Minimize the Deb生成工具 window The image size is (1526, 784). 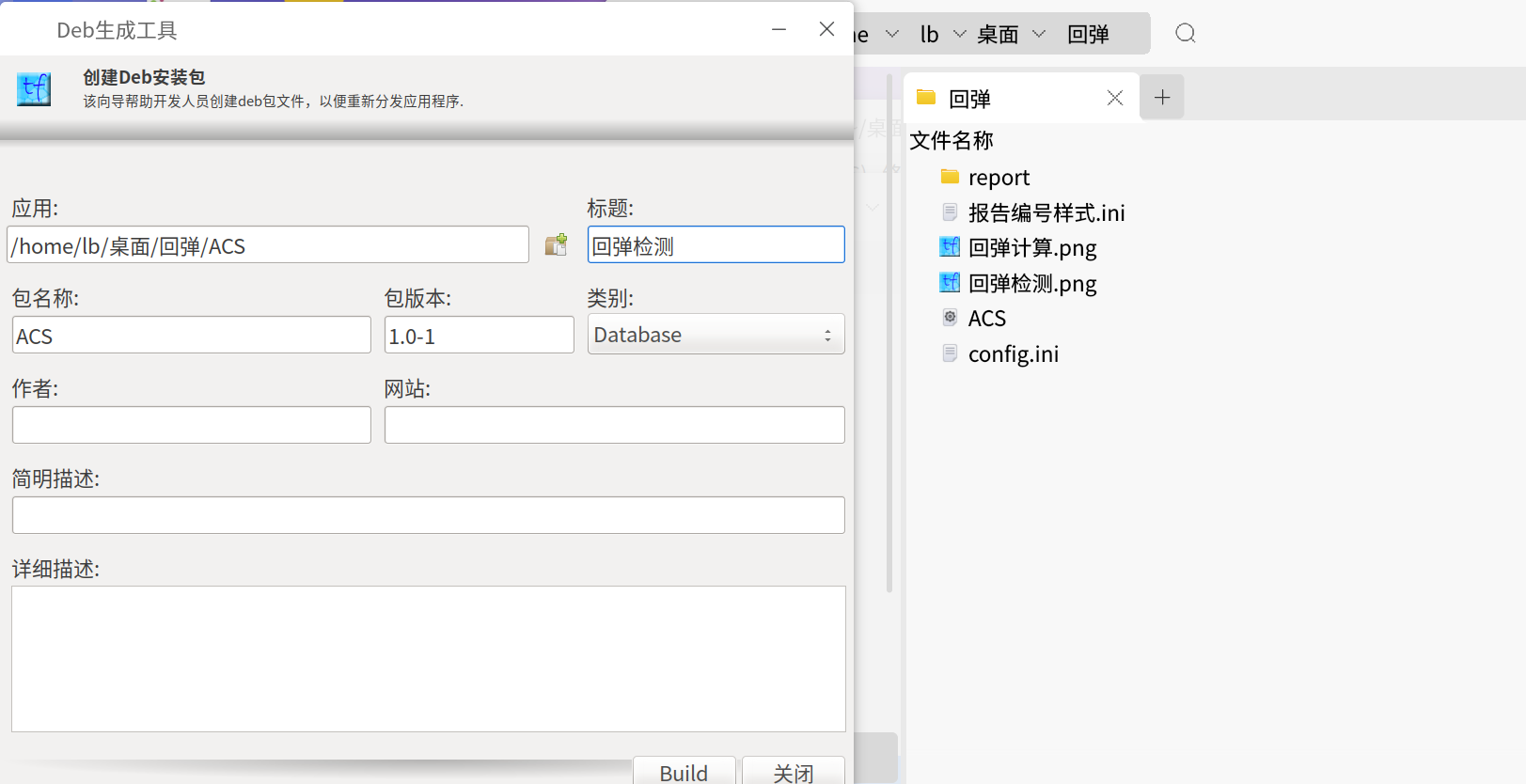[x=779, y=29]
